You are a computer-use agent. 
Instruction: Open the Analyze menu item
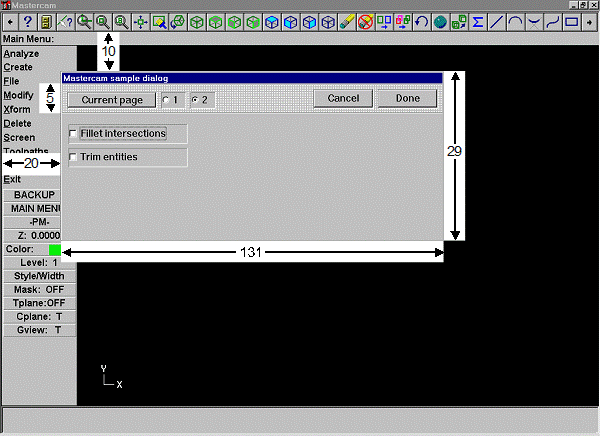(x=20, y=53)
